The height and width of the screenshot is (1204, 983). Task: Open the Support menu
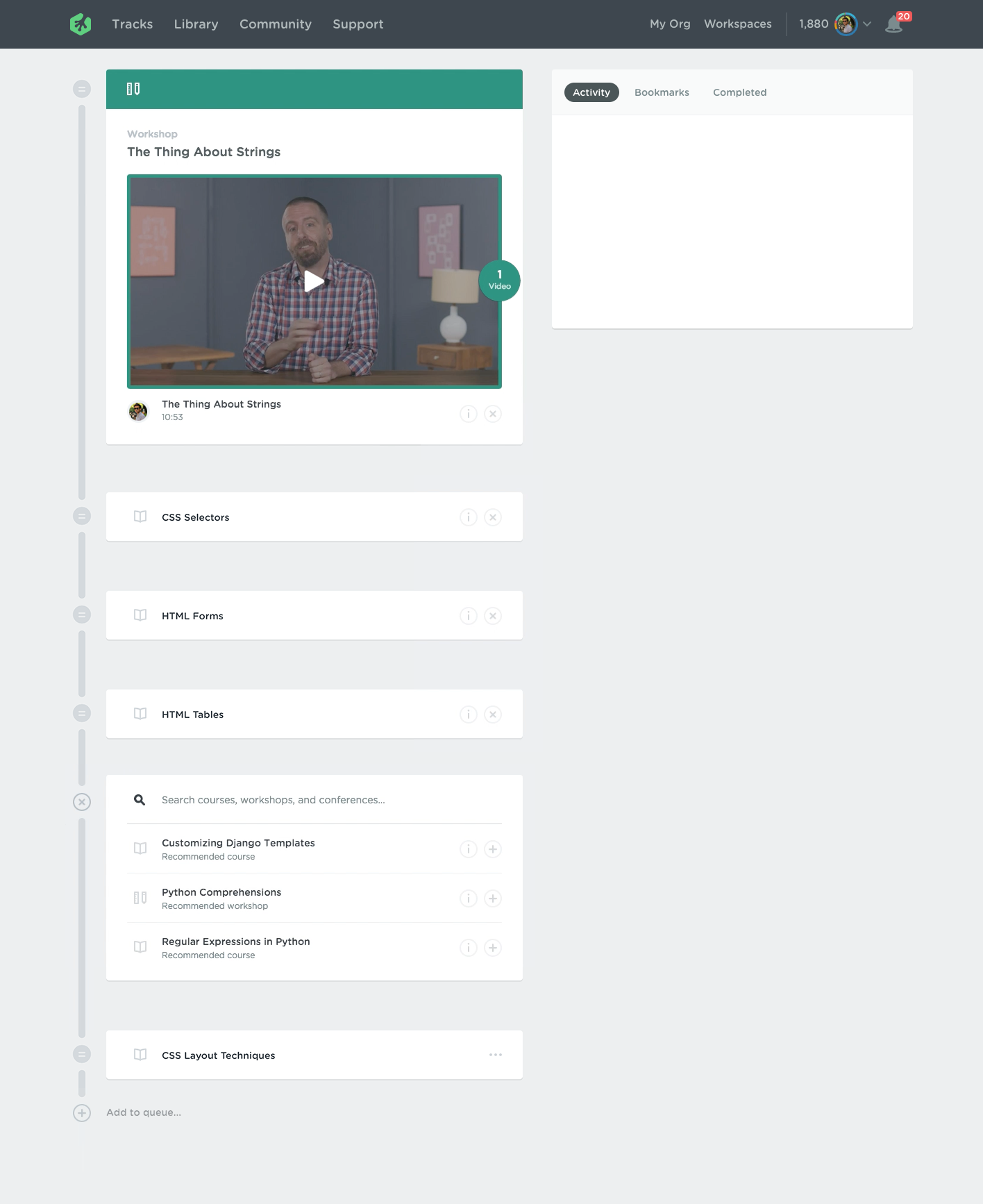[x=358, y=24]
